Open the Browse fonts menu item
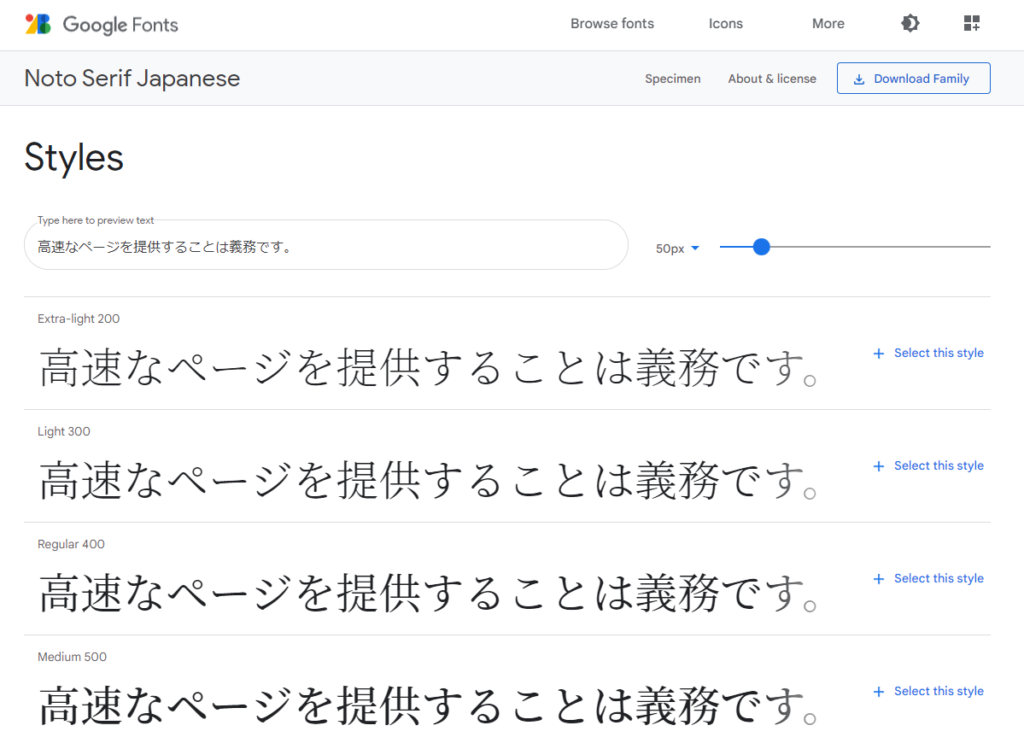The image size is (1024, 743). click(612, 24)
